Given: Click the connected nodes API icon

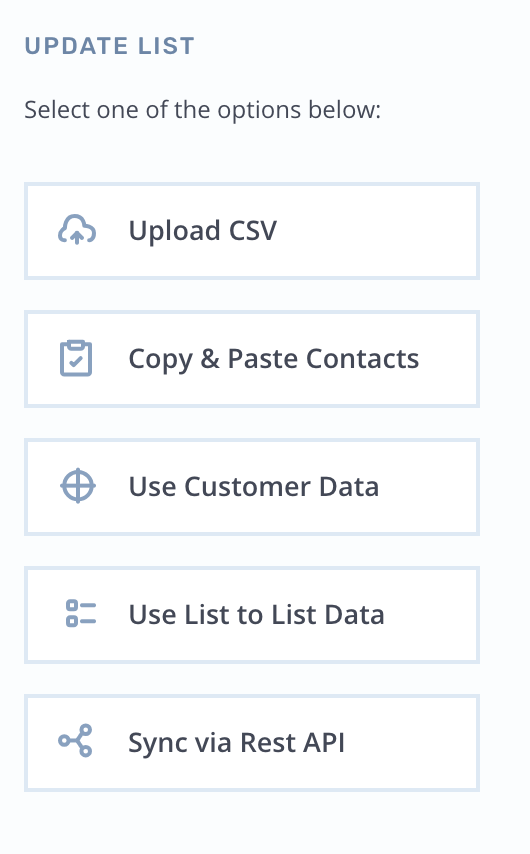Looking at the screenshot, I should (x=75, y=741).
